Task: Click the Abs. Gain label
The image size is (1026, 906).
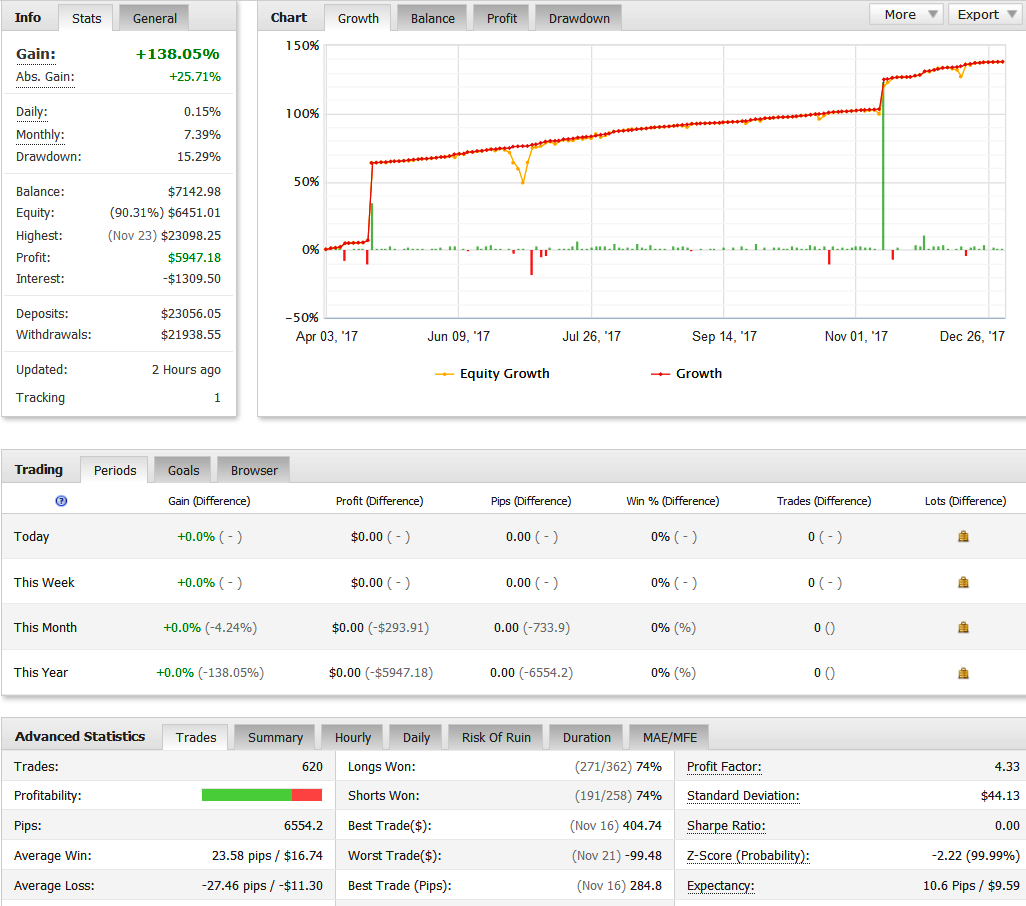Action: coord(45,77)
